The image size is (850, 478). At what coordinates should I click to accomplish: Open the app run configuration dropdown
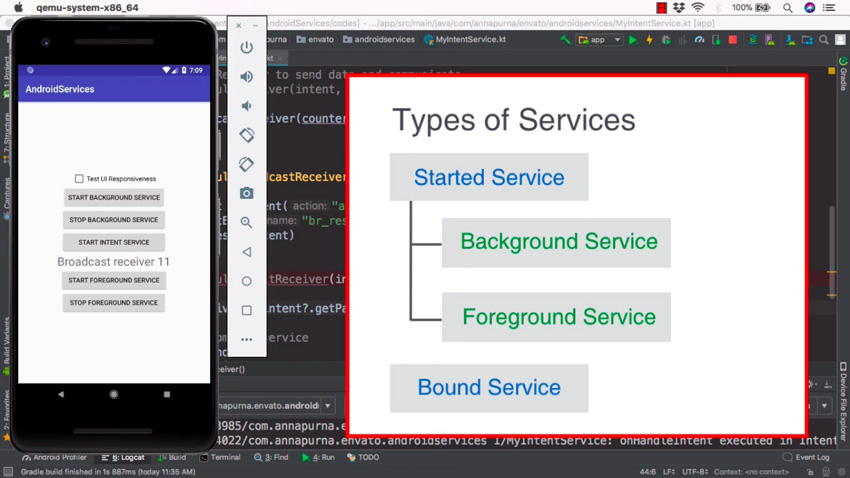600,40
